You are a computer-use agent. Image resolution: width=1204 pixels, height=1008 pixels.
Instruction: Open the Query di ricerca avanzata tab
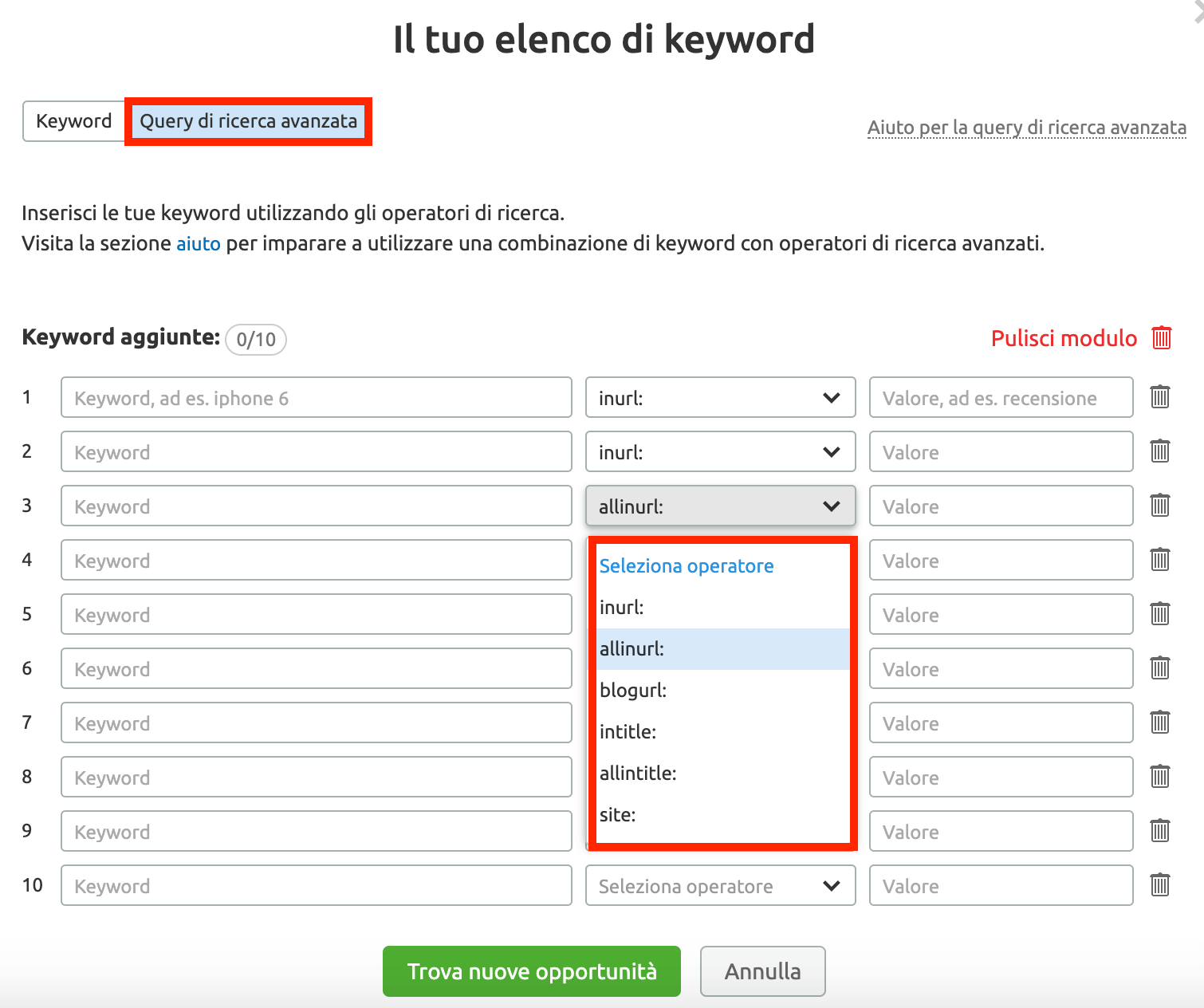(x=248, y=121)
